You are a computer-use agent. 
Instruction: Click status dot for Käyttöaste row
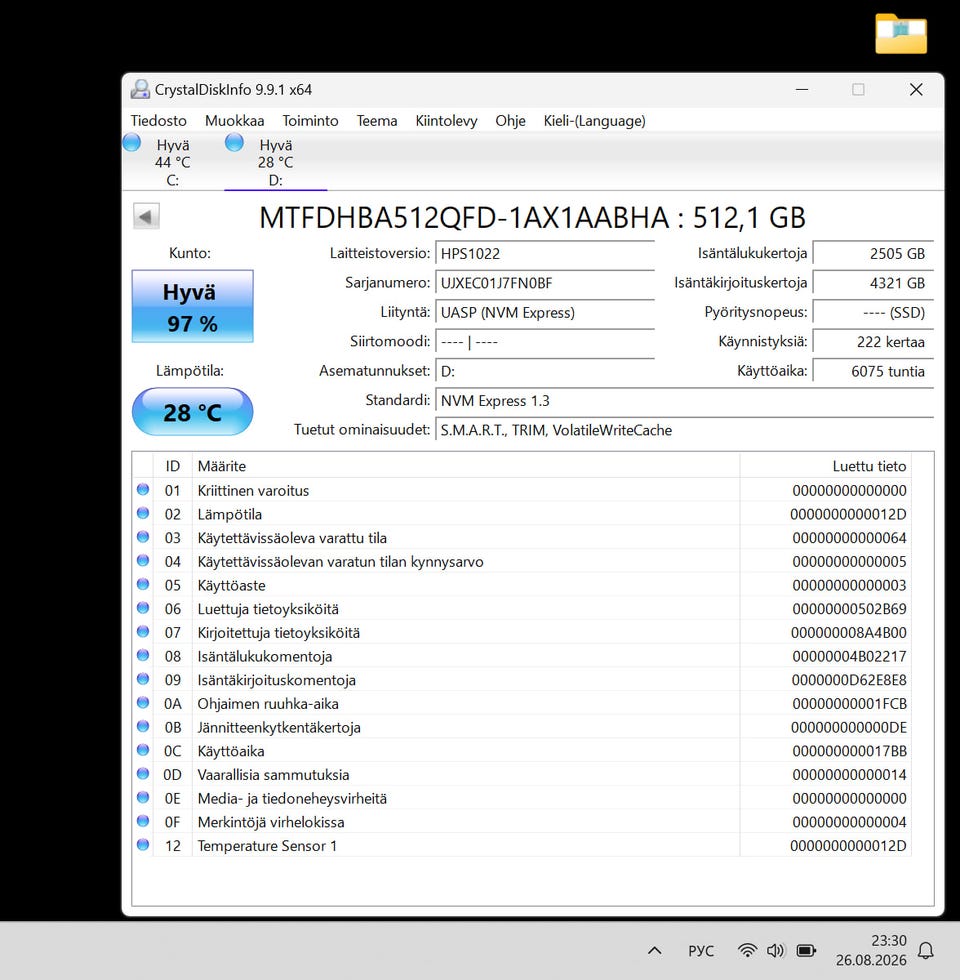(143, 584)
